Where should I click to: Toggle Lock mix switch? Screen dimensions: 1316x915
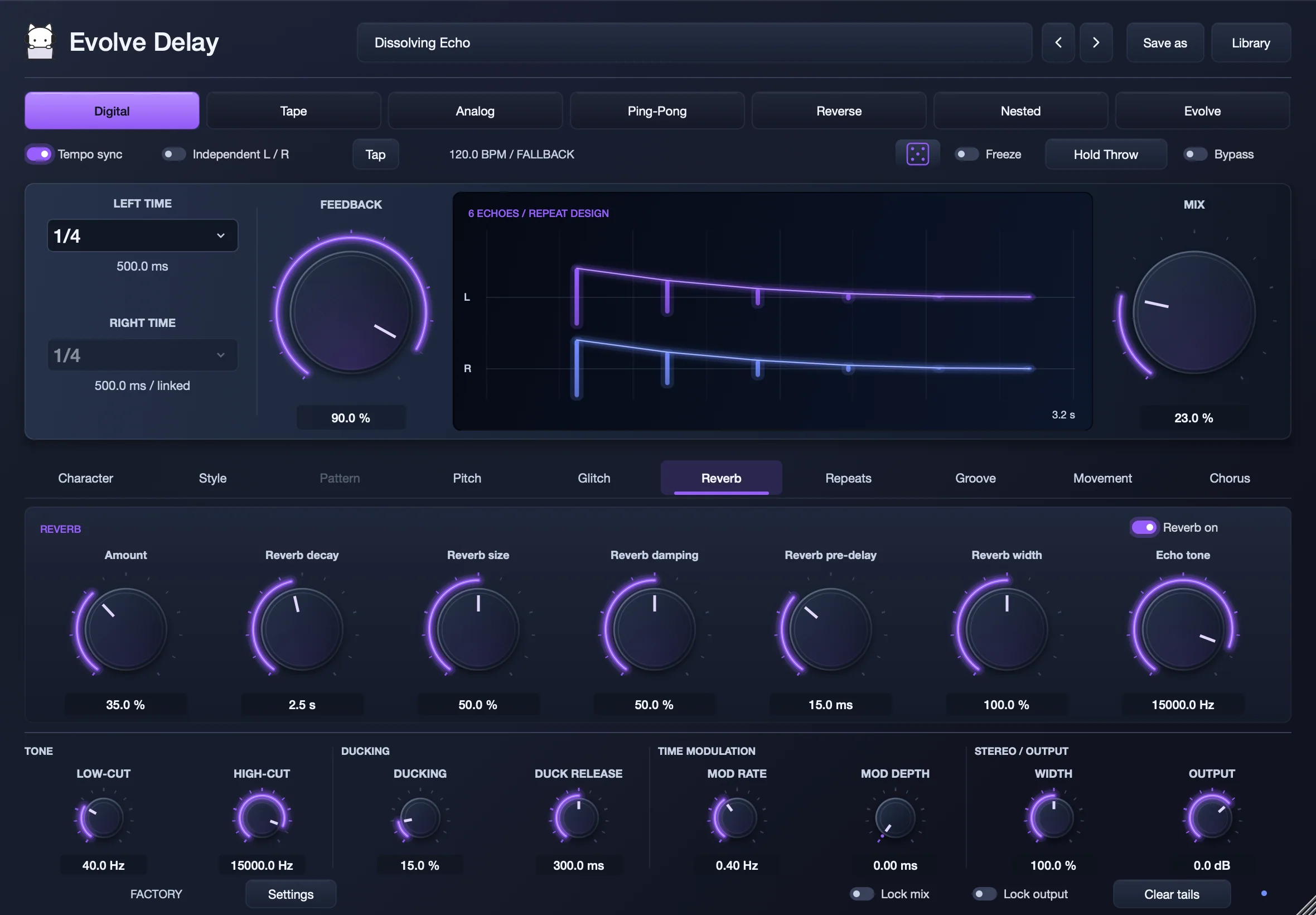[x=862, y=893]
